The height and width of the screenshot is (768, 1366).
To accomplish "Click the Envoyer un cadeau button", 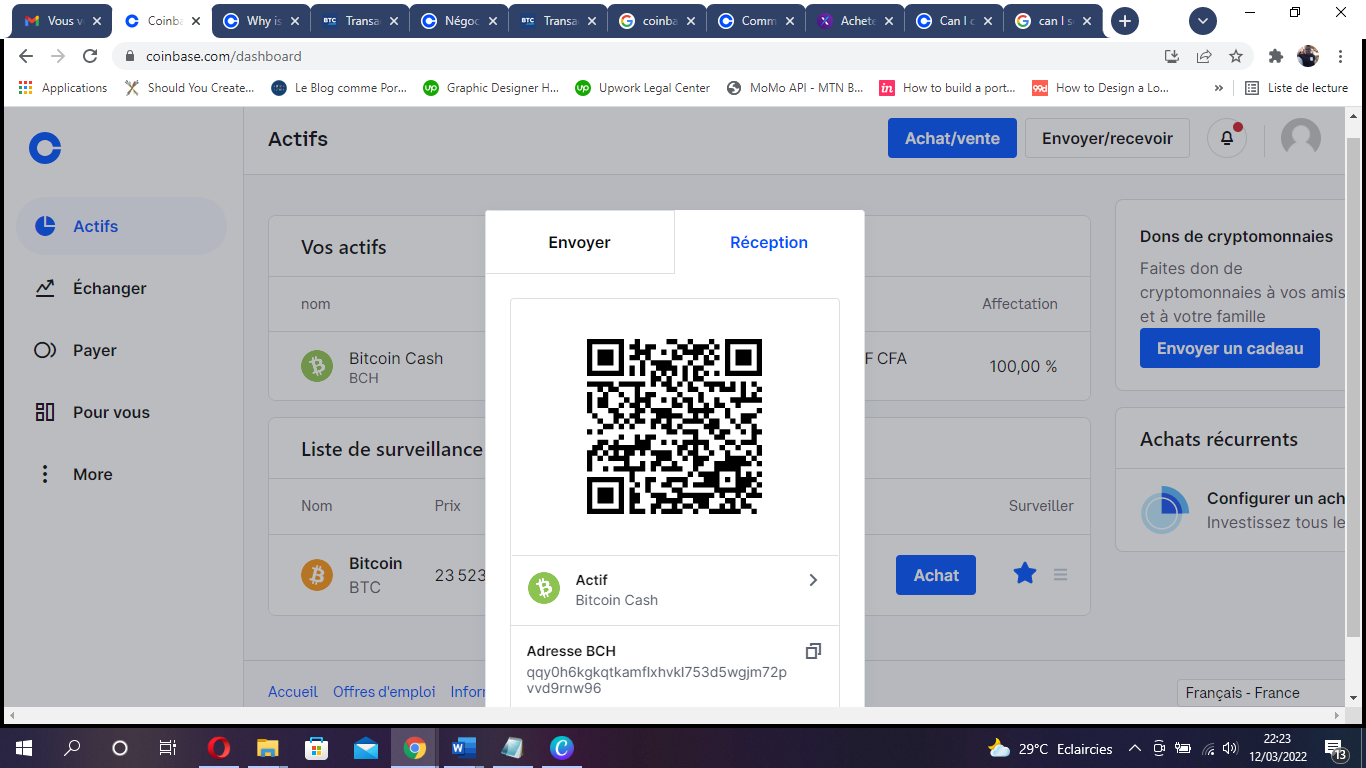I will (x=1230, y=348).
